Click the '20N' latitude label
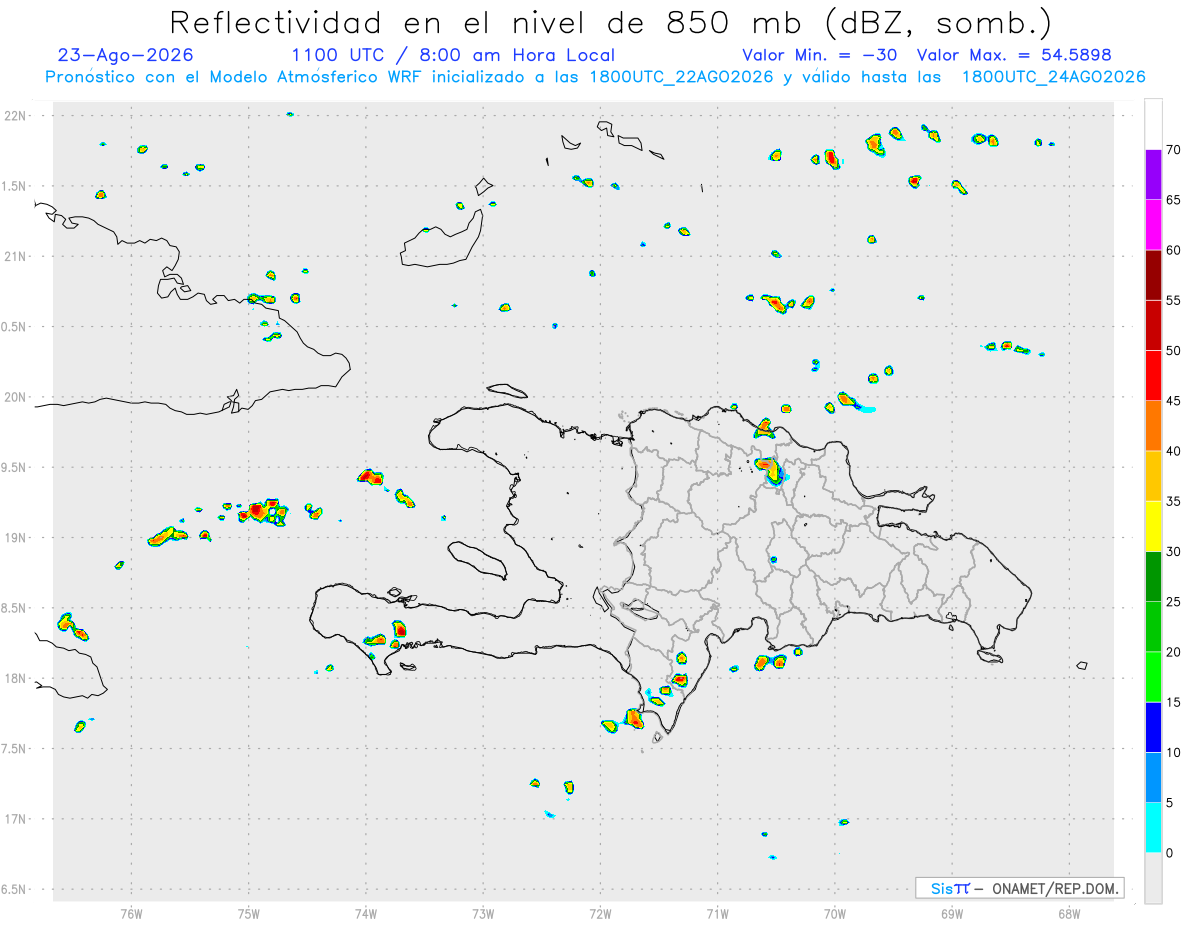This screenshot has height=927, width=1200. click(x=15, y=397)
